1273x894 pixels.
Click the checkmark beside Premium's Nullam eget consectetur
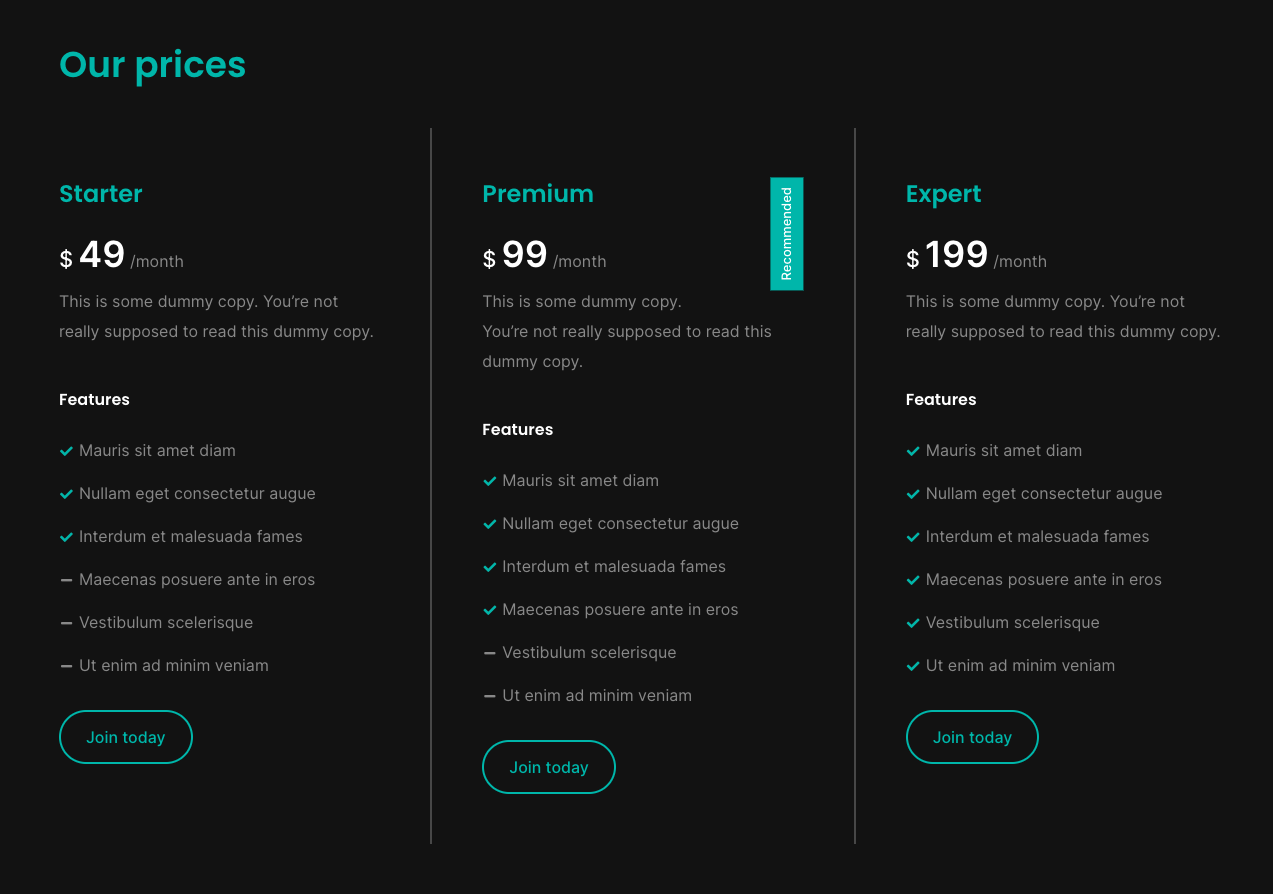490,524
